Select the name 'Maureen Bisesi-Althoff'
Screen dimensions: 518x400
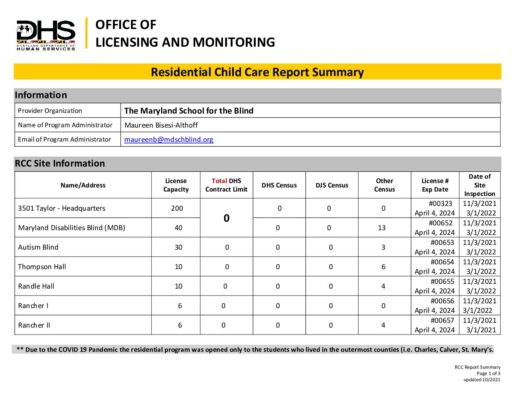click(x=161, y=125)
